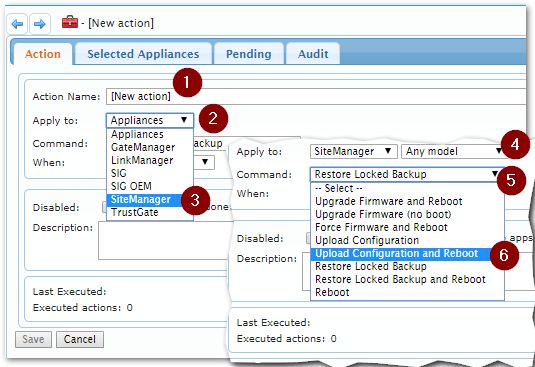This screenshot has width=535, height=367.
Task: Click the red toolbox action icon
Action: (x=70, y=23)
